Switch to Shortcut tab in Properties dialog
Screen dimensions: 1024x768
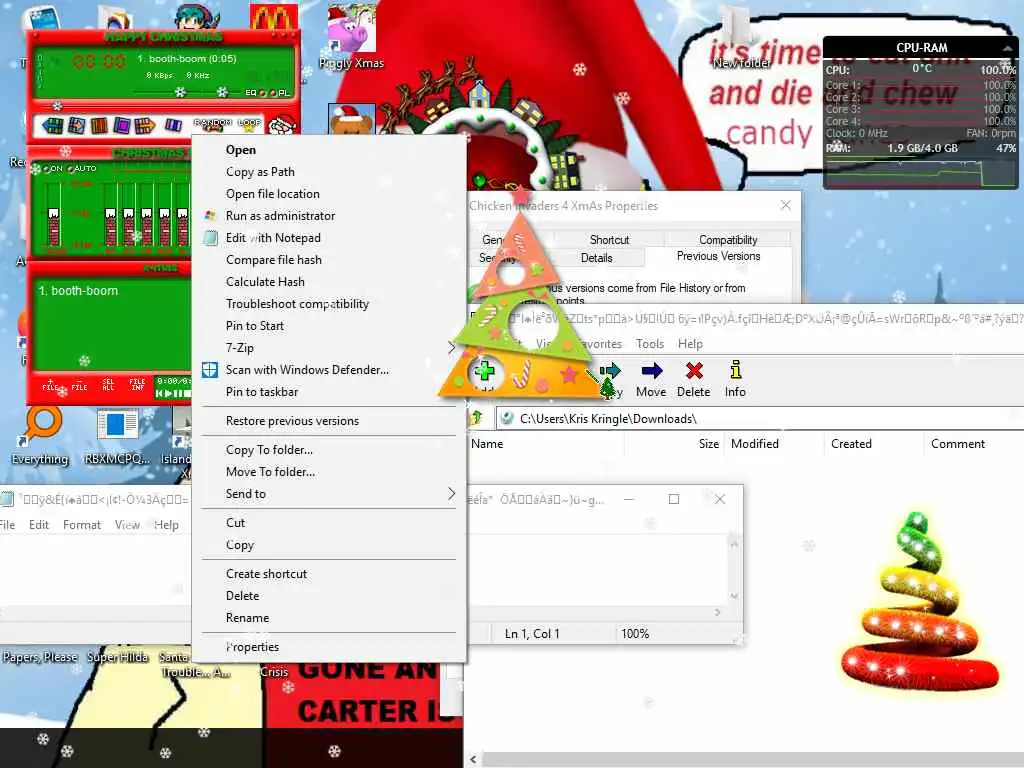[609, 240]
